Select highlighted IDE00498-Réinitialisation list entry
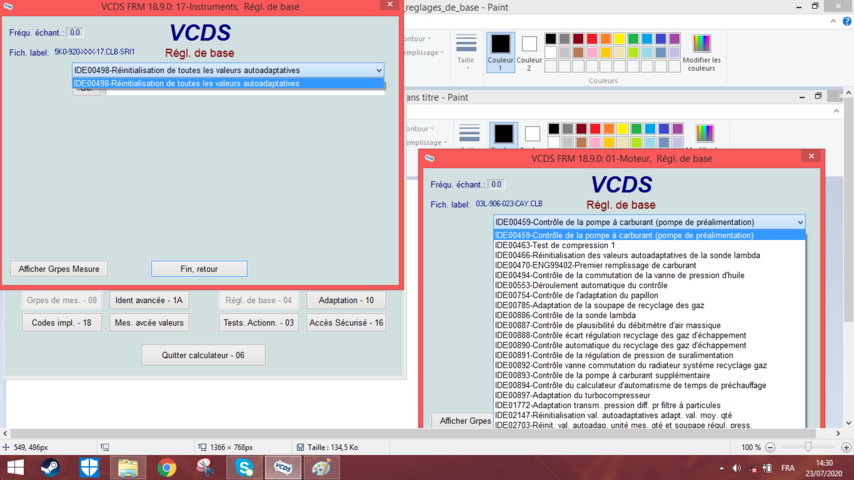 [228, 83]
